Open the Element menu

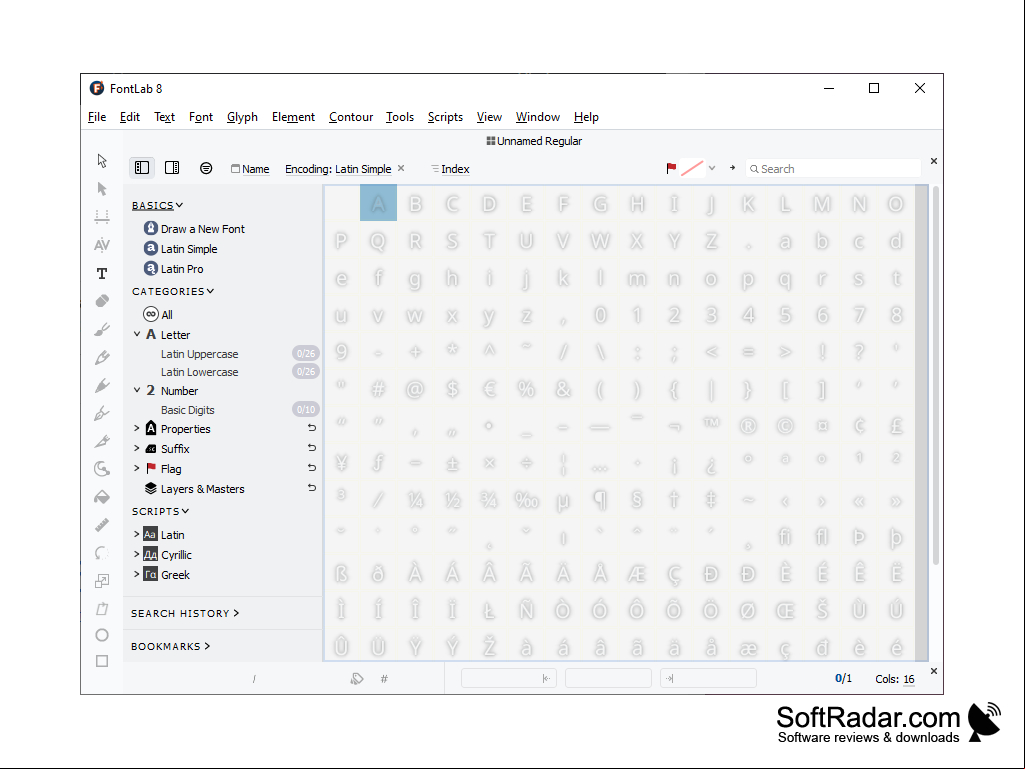tap(293, 116)
